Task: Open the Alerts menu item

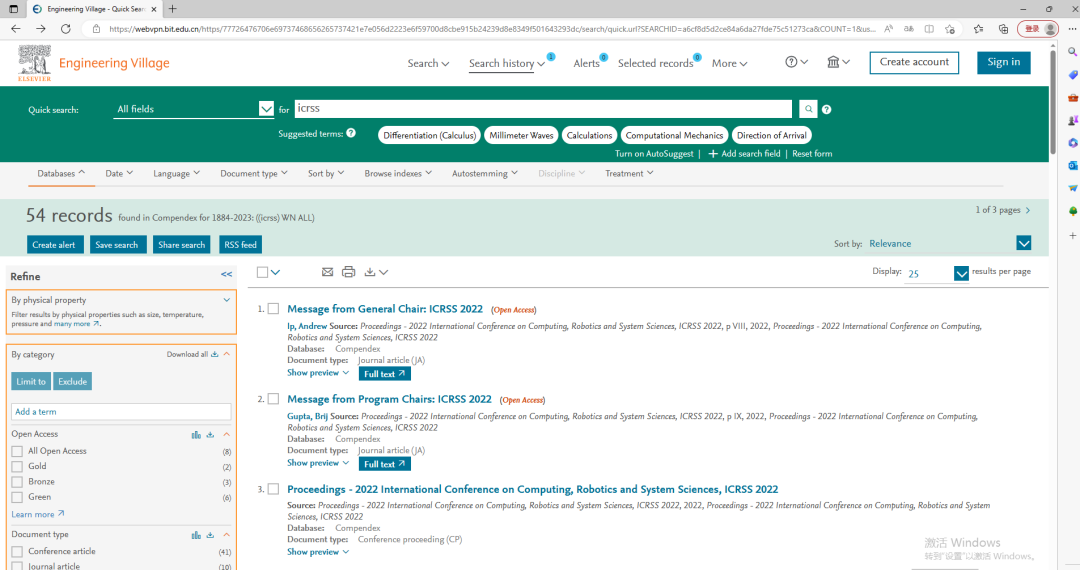Action: point(586,63)
